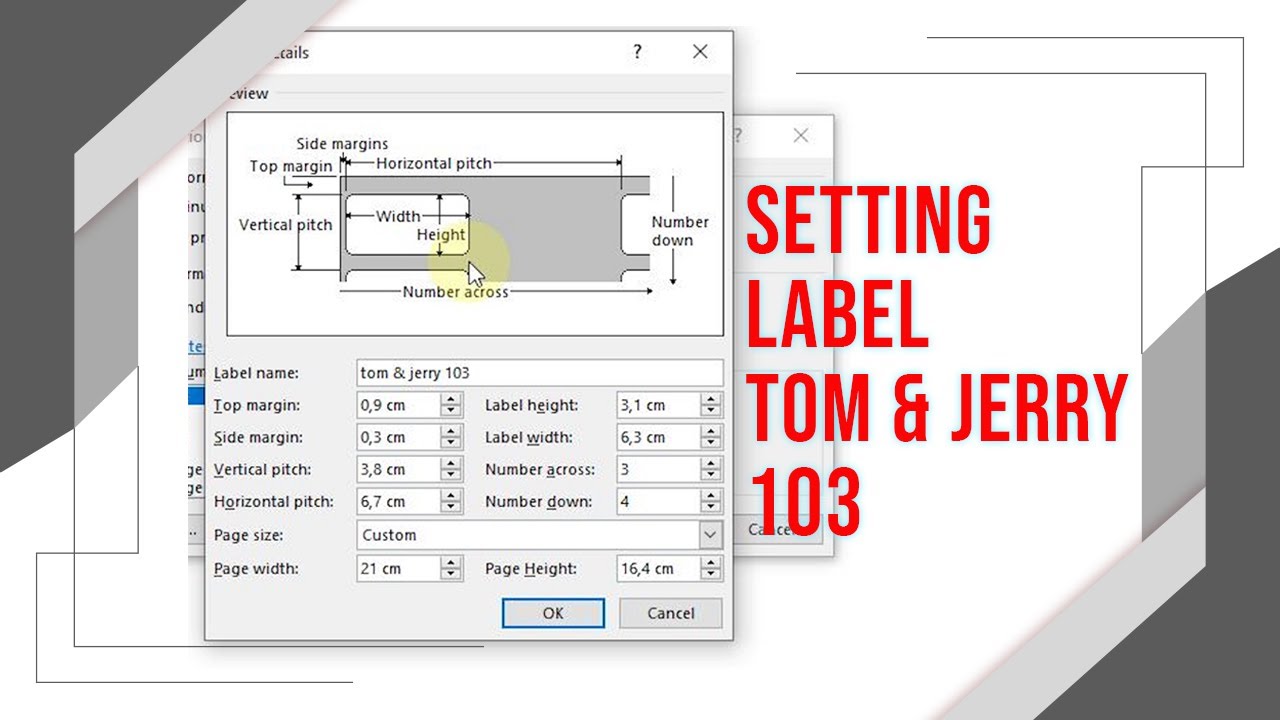This screenshot has width=1280, height=720.
Task: Decrease Horizontal pitch with down arrow
Action: coord(451,508)
